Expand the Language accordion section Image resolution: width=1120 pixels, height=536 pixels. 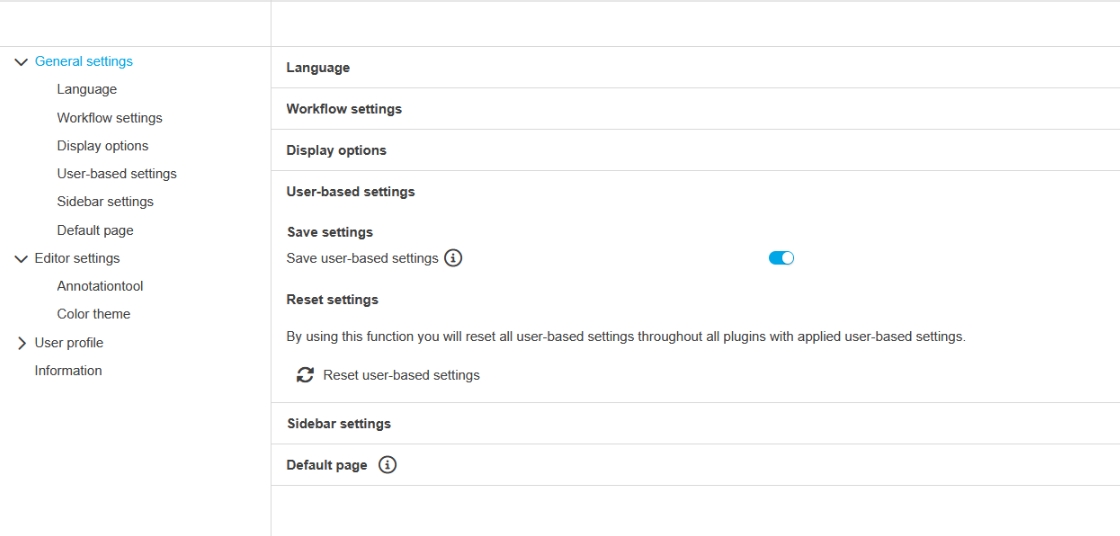pos(318,68)
